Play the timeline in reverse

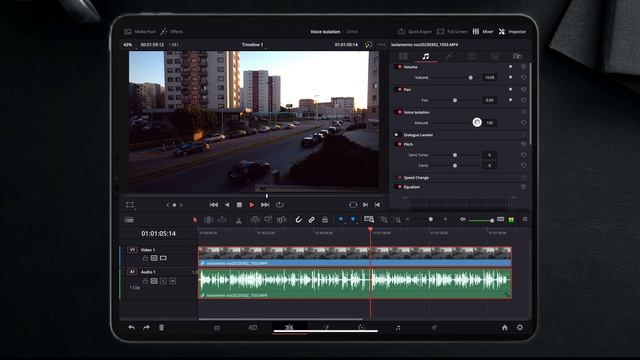[x=227, y=204]
